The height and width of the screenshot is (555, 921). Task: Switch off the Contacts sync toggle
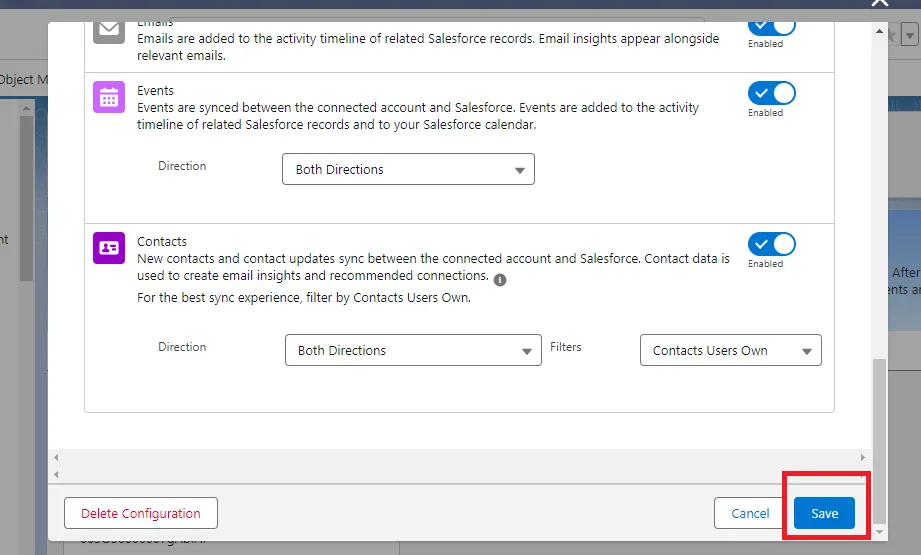point(771,244)
